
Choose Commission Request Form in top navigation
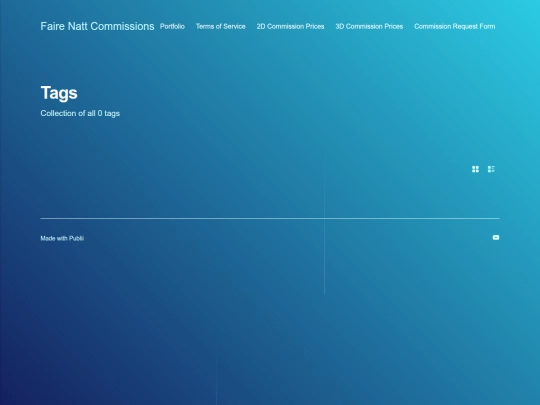[x=455, y=27]
